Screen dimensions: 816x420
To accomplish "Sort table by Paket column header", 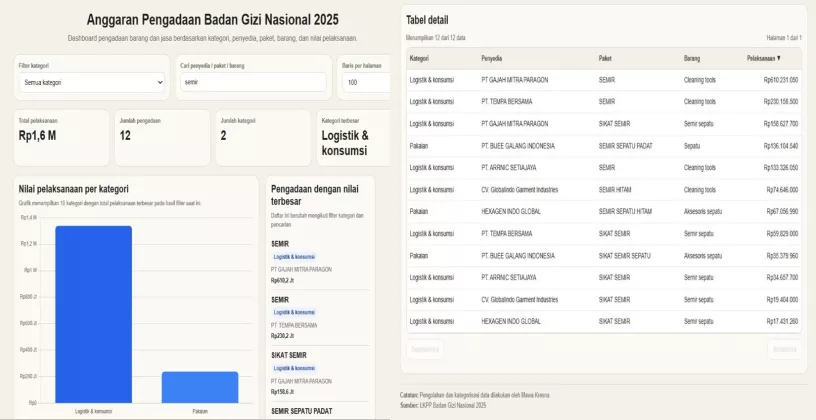I will pyautogui.click(x=605, y=58).
